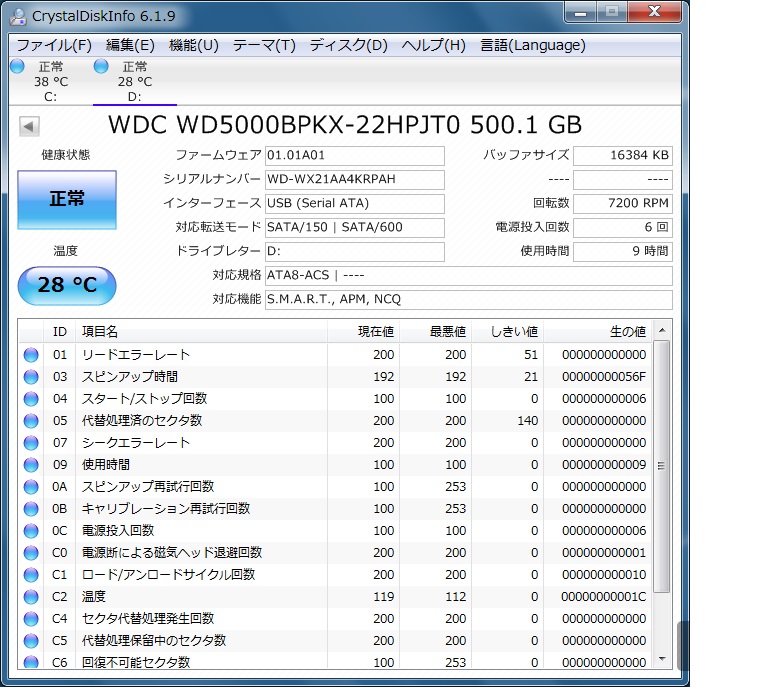Click status orb for row 01 リードエラーレート
Image resolution: width=768 pixels, height=687 pixels.
tap(31, 355)
